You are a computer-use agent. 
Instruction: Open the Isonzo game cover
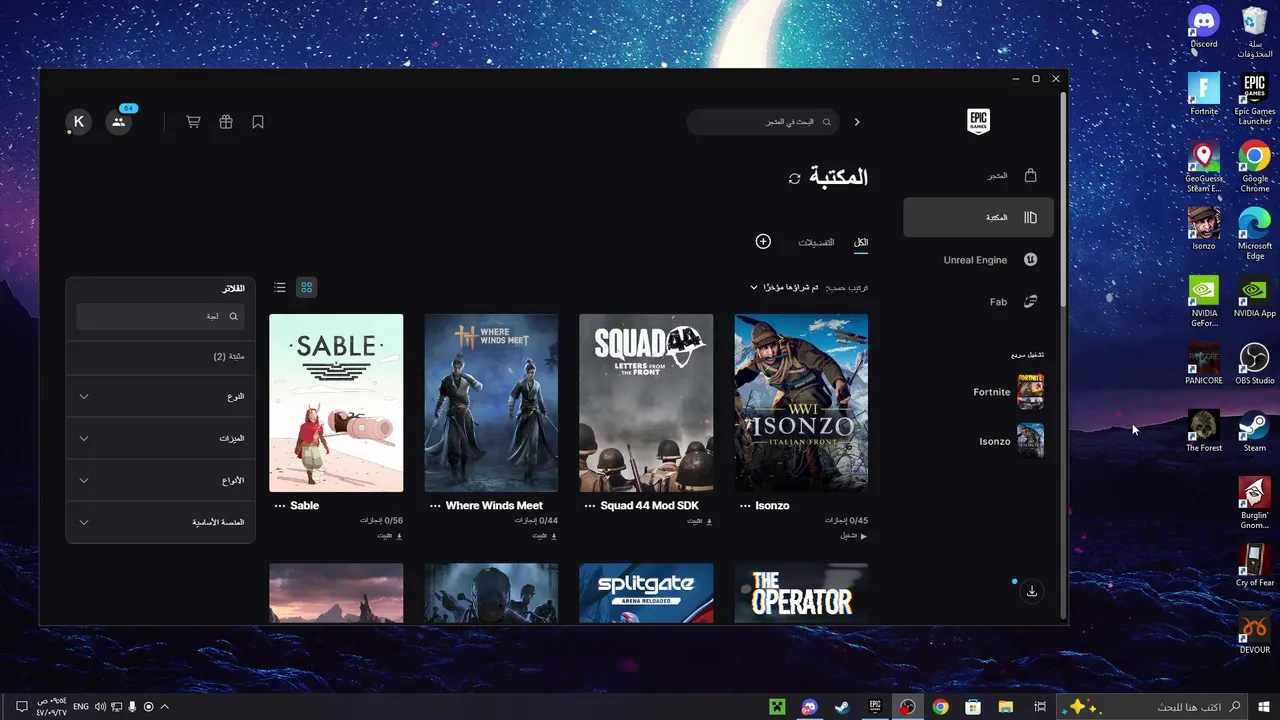(x=801, y=403)
